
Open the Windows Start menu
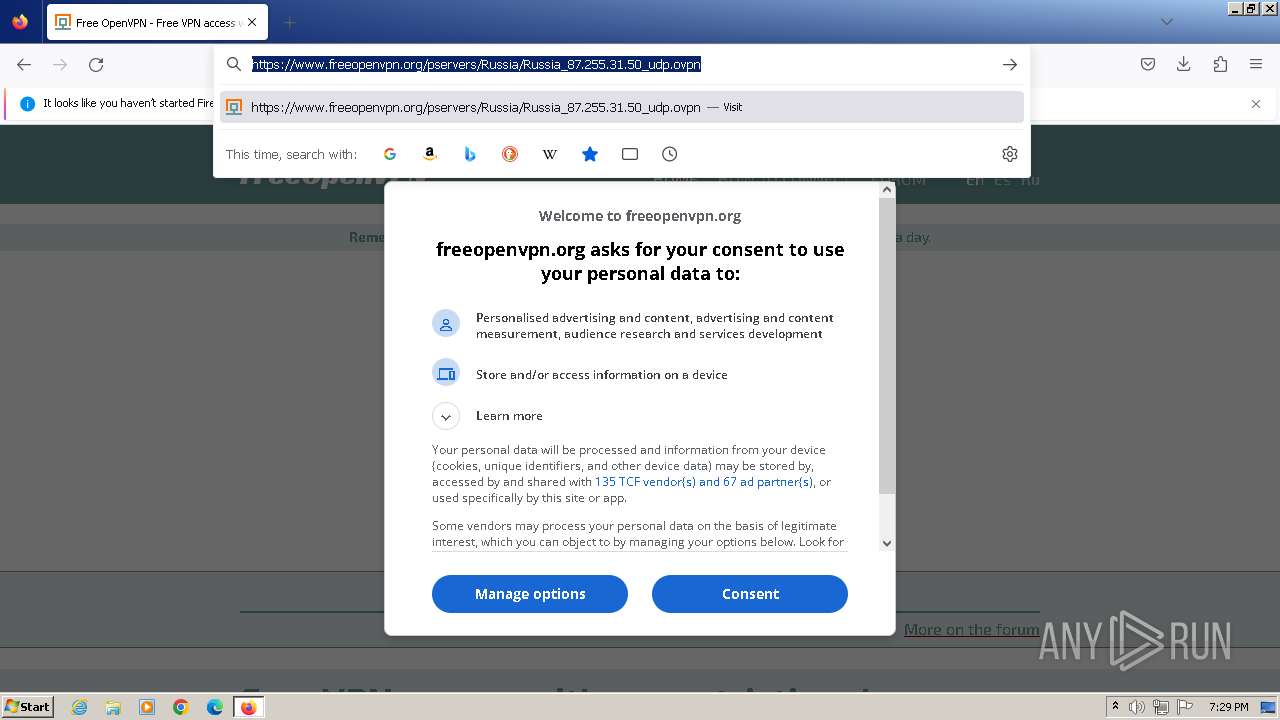click(28, 707)
